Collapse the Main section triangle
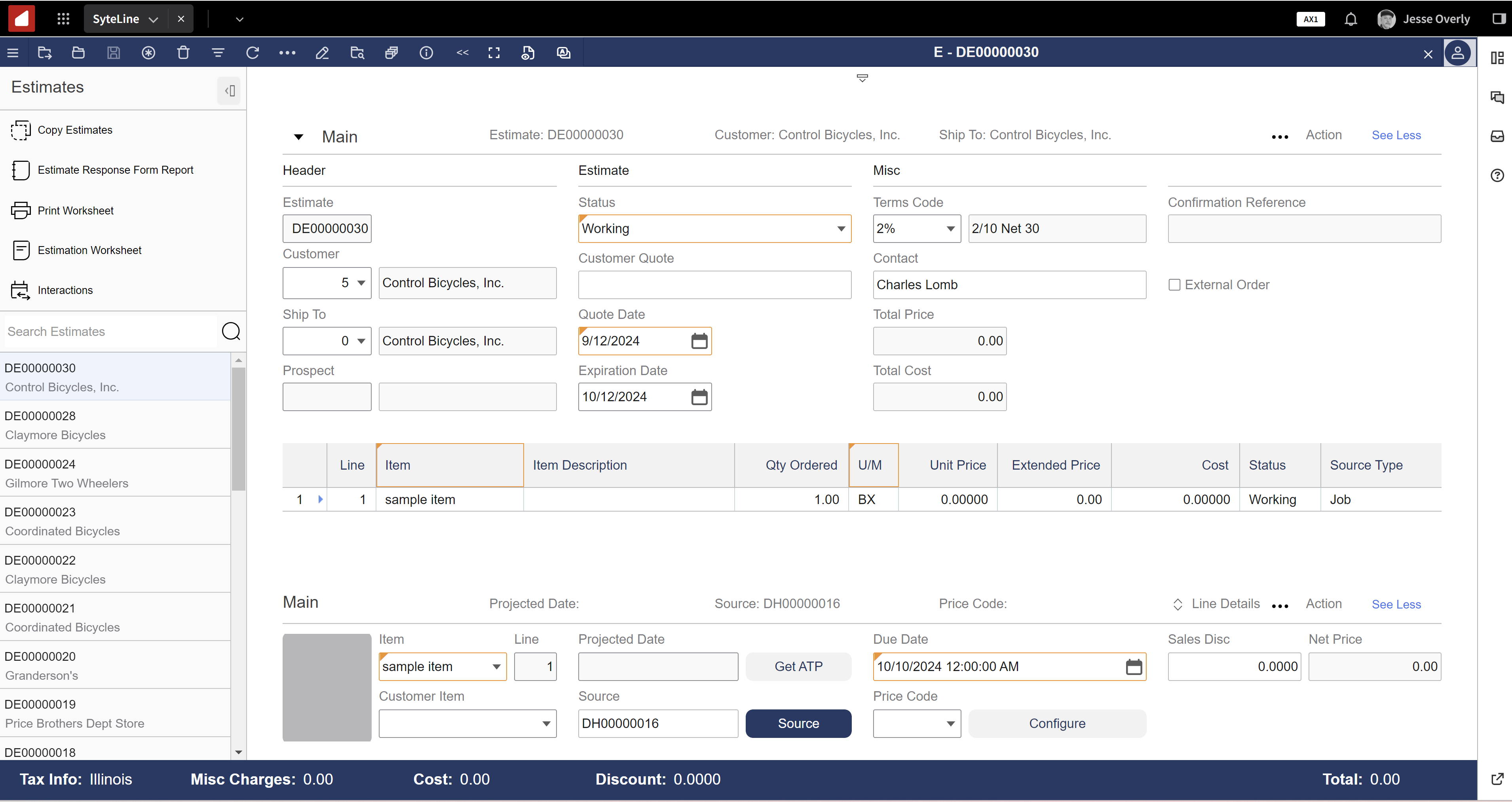This screenshot has width=1512, height=802. pyautogui.click(x=298, y=137)
